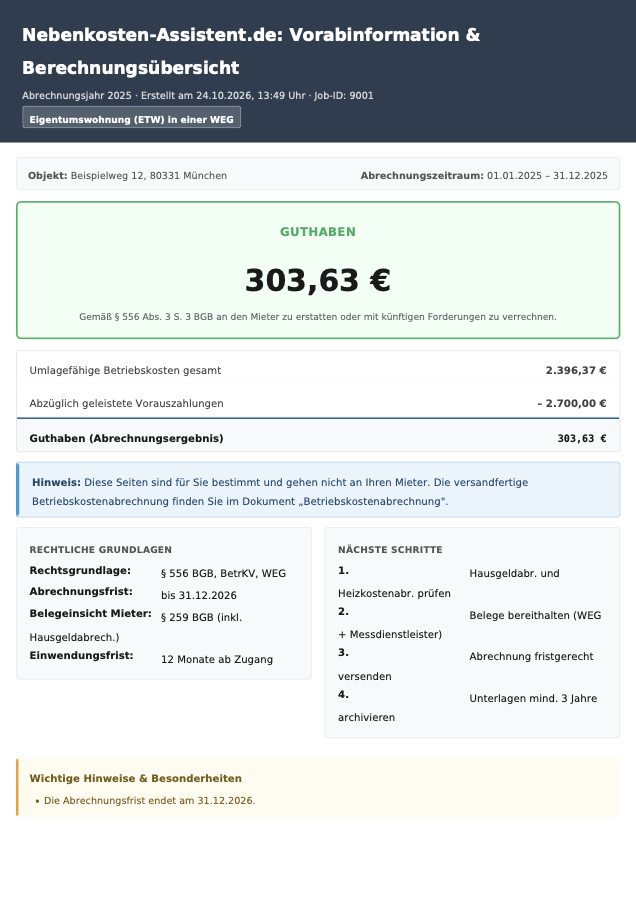Viewport: 636px width, 900px height.
Task: Click the address 'Beispielweg 12, 80331 München'
Action: [x=149, y=176]
